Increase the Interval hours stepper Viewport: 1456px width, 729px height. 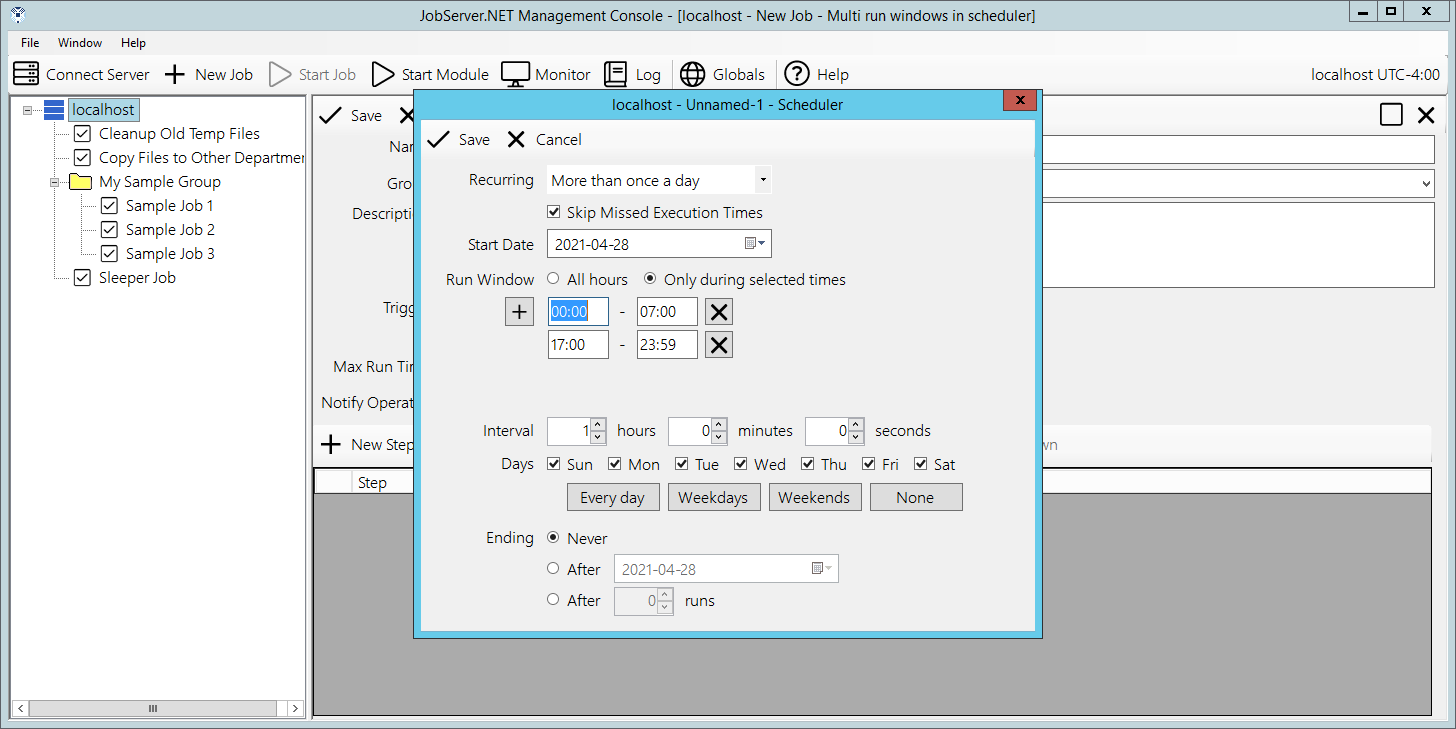597,425
